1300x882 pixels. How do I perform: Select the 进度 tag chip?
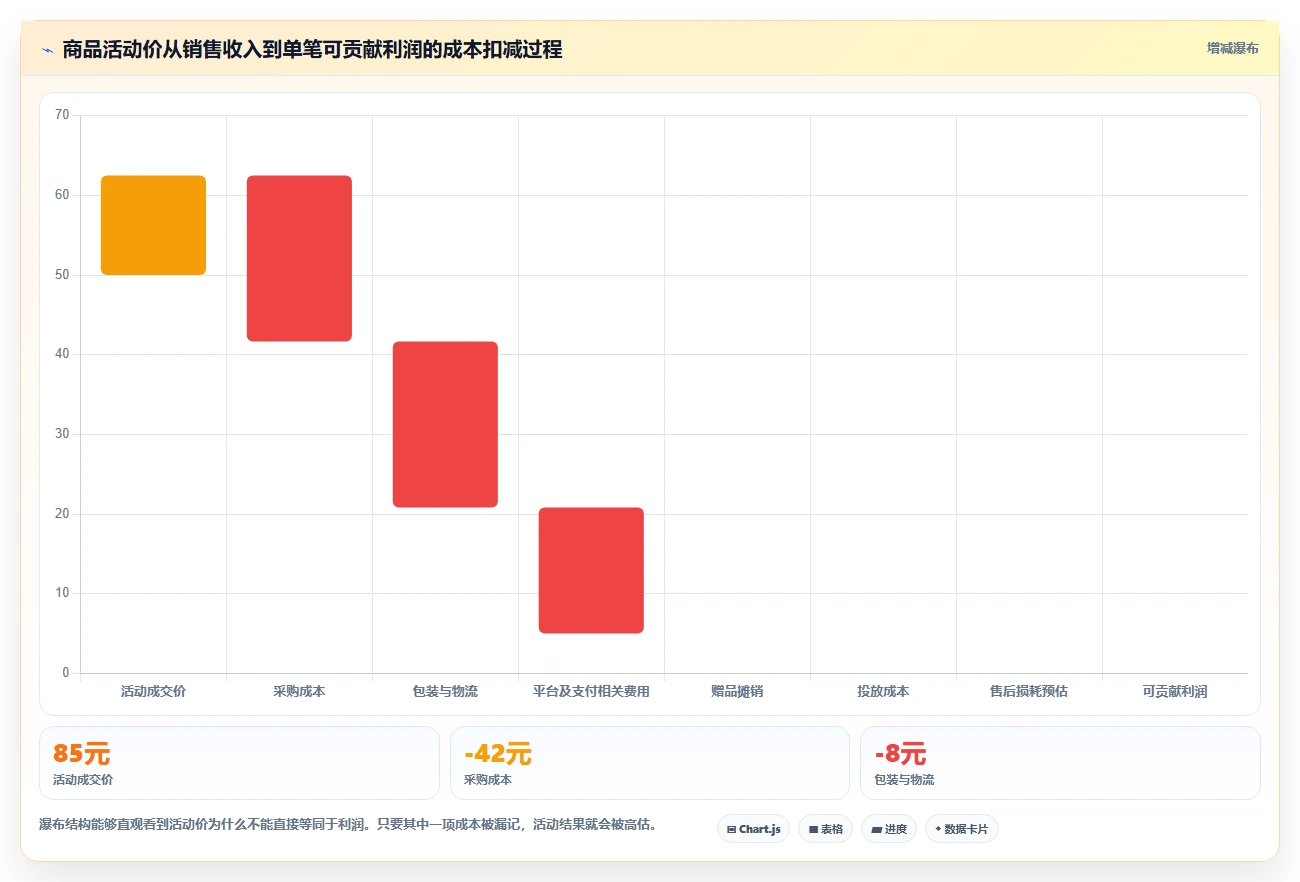pos(889,829)
